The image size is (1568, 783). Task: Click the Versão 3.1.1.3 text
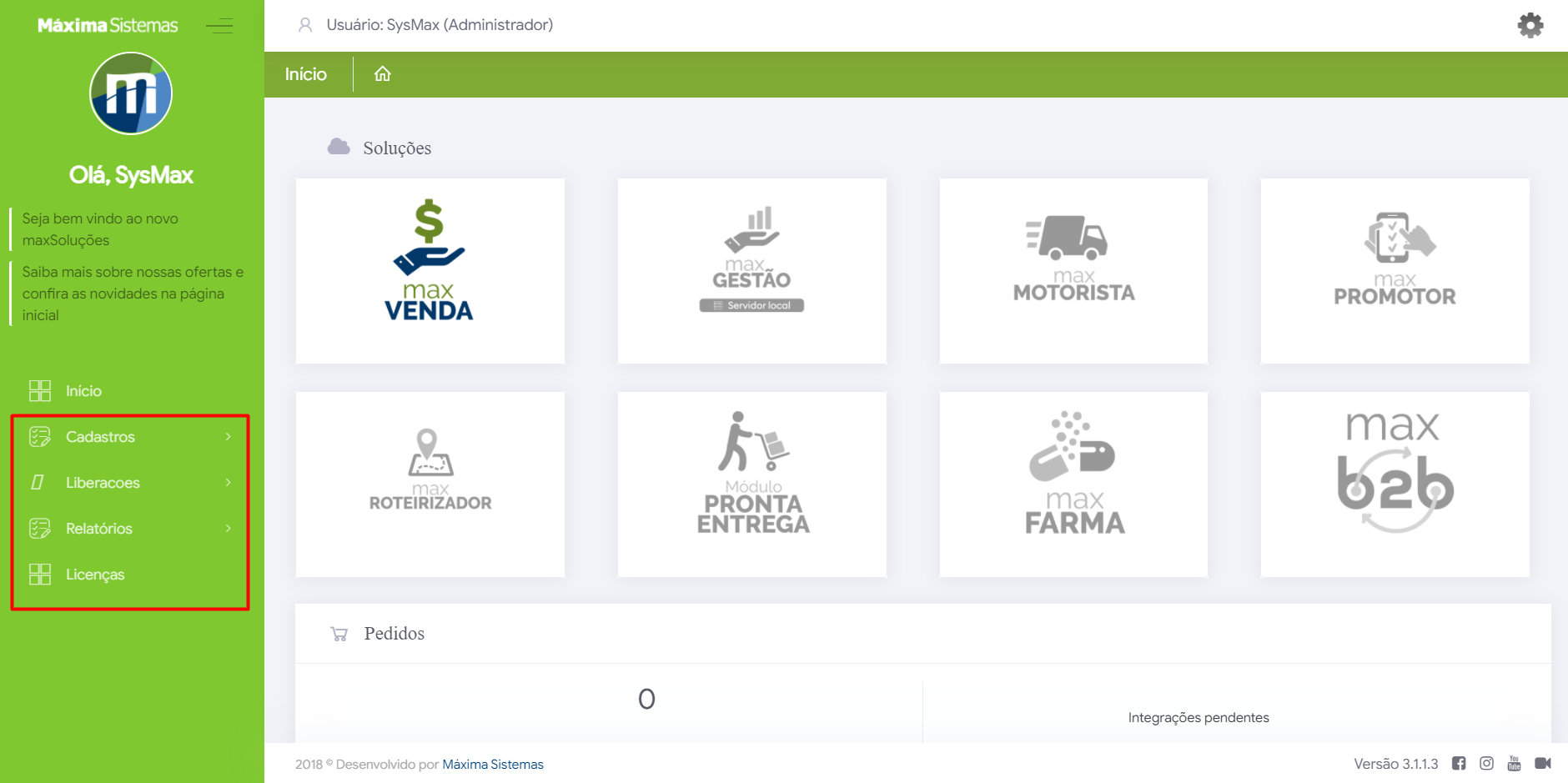[x=1396, y=764]
